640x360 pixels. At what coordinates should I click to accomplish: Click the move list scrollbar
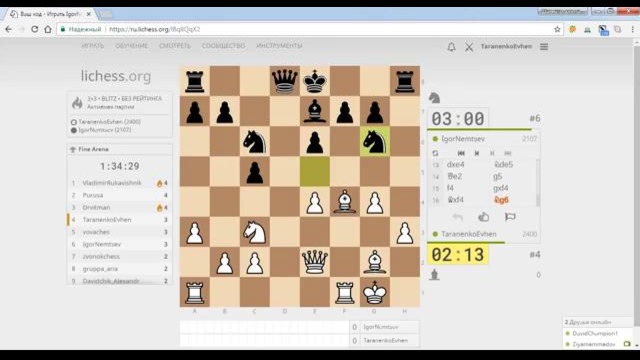[538, 182]
